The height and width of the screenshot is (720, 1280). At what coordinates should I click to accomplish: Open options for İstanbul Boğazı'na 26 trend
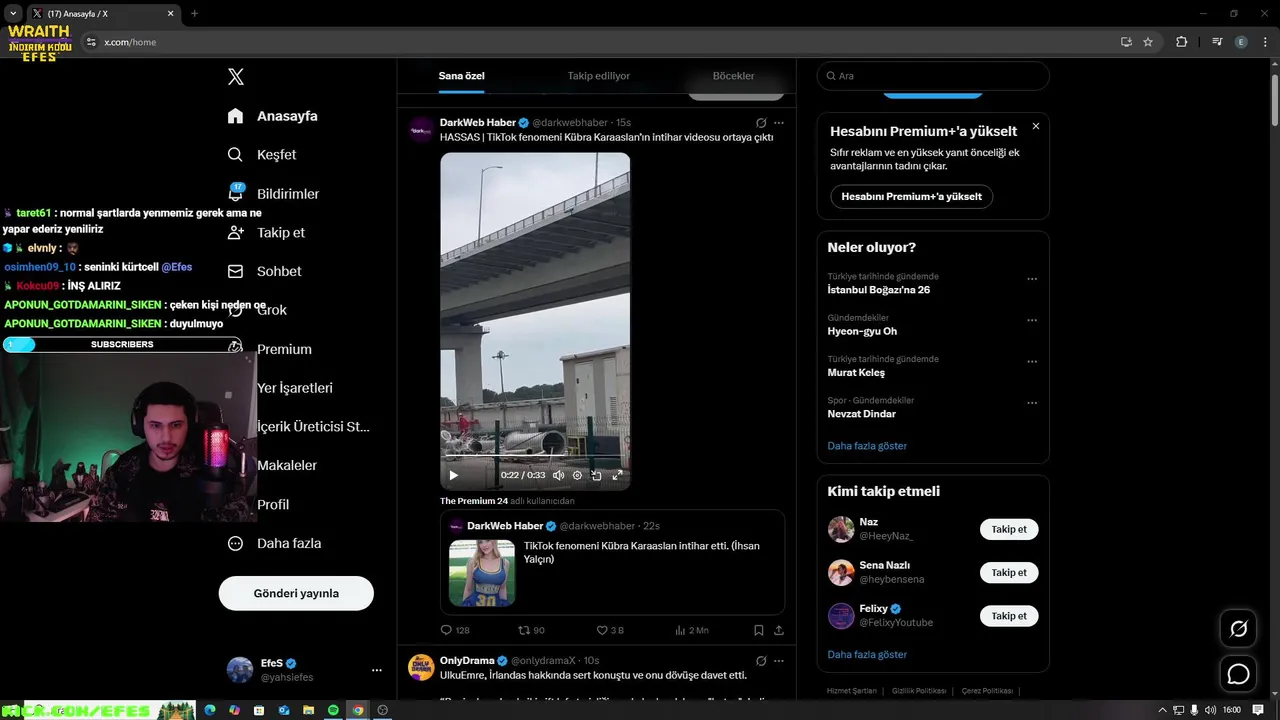1032,279
